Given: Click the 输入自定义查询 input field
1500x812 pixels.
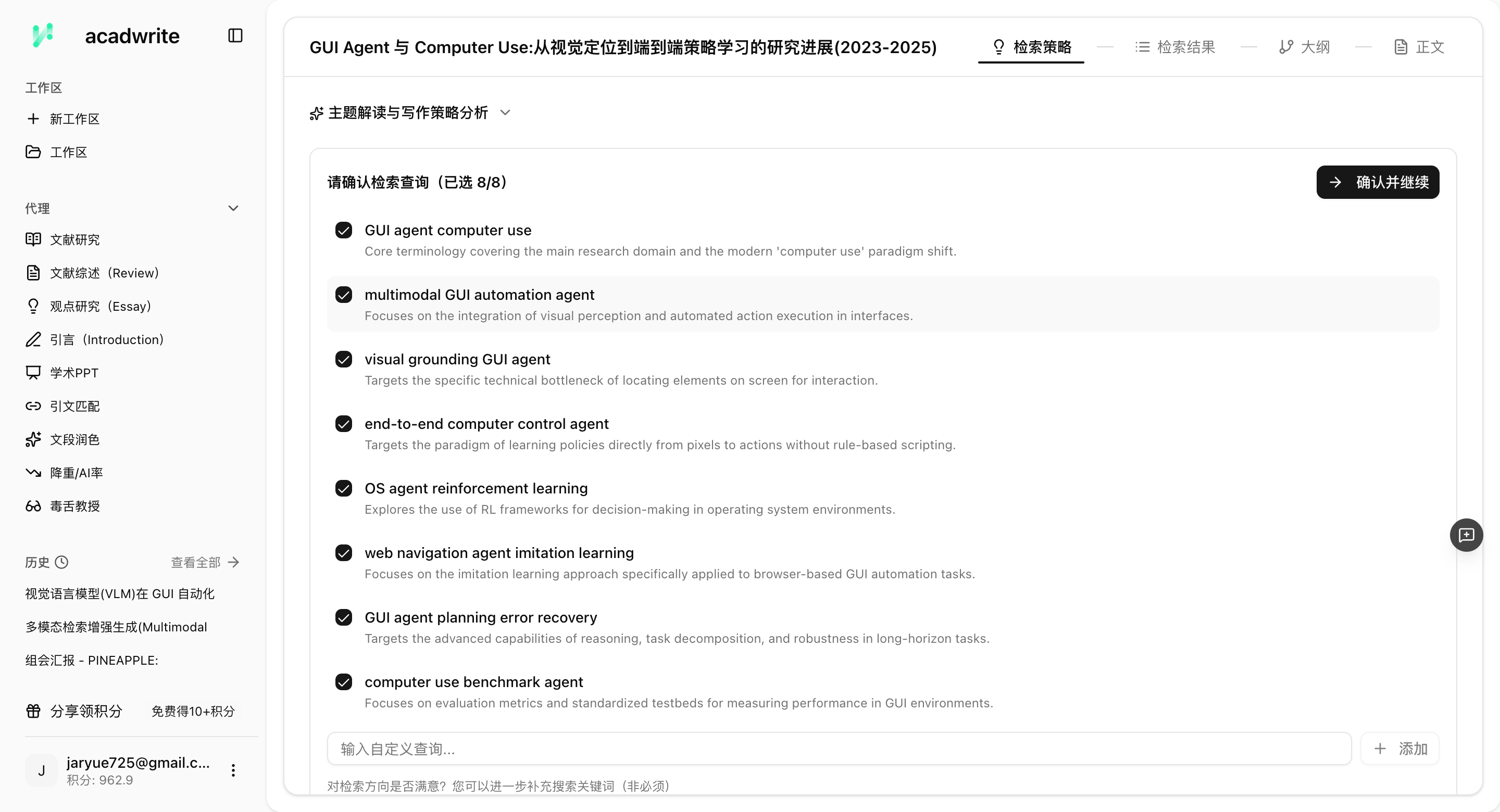Looking at the screenshot, I should (839, 748).
